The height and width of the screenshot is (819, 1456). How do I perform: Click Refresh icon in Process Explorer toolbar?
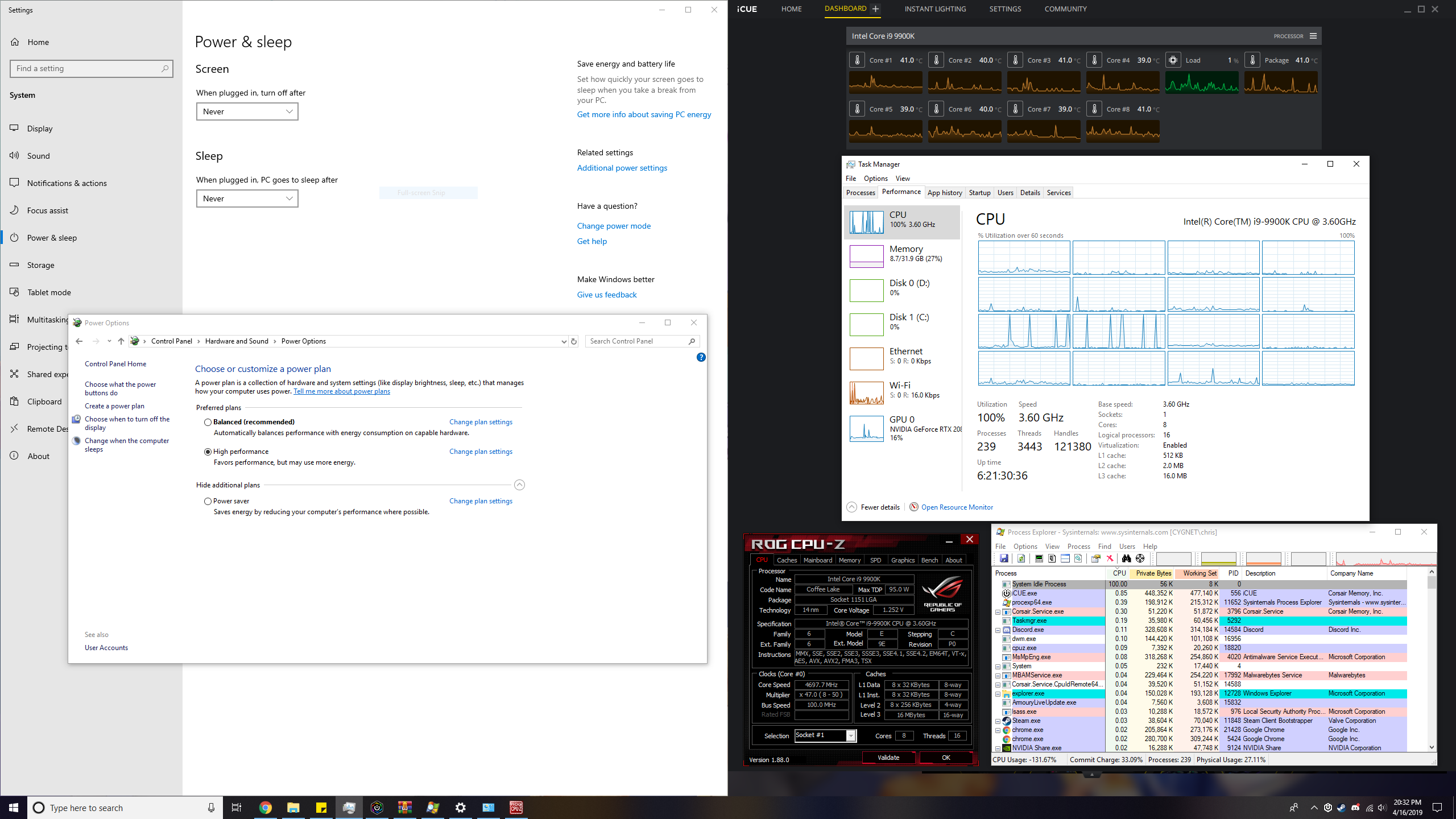pos(1021,559)
